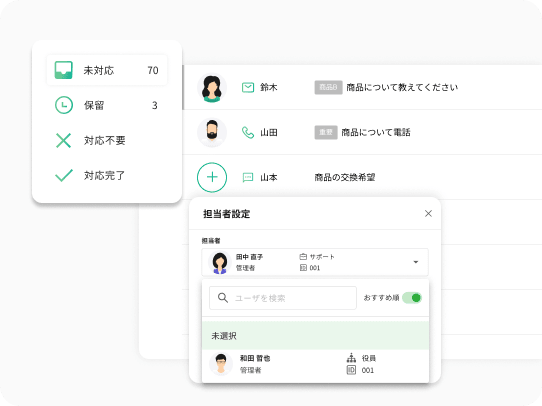Viewport: 542px width, 406px height.
Task: Click the 山田 name text
Action: [x=269, y=132]
